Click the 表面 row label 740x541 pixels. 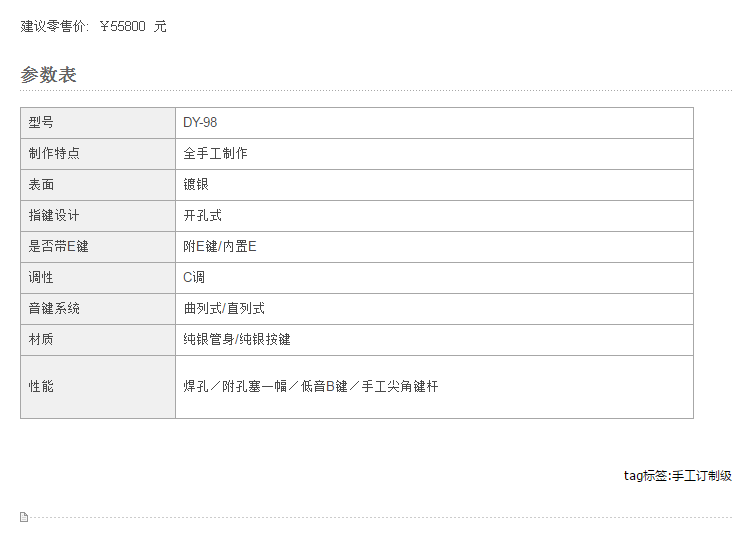point(98,185)
